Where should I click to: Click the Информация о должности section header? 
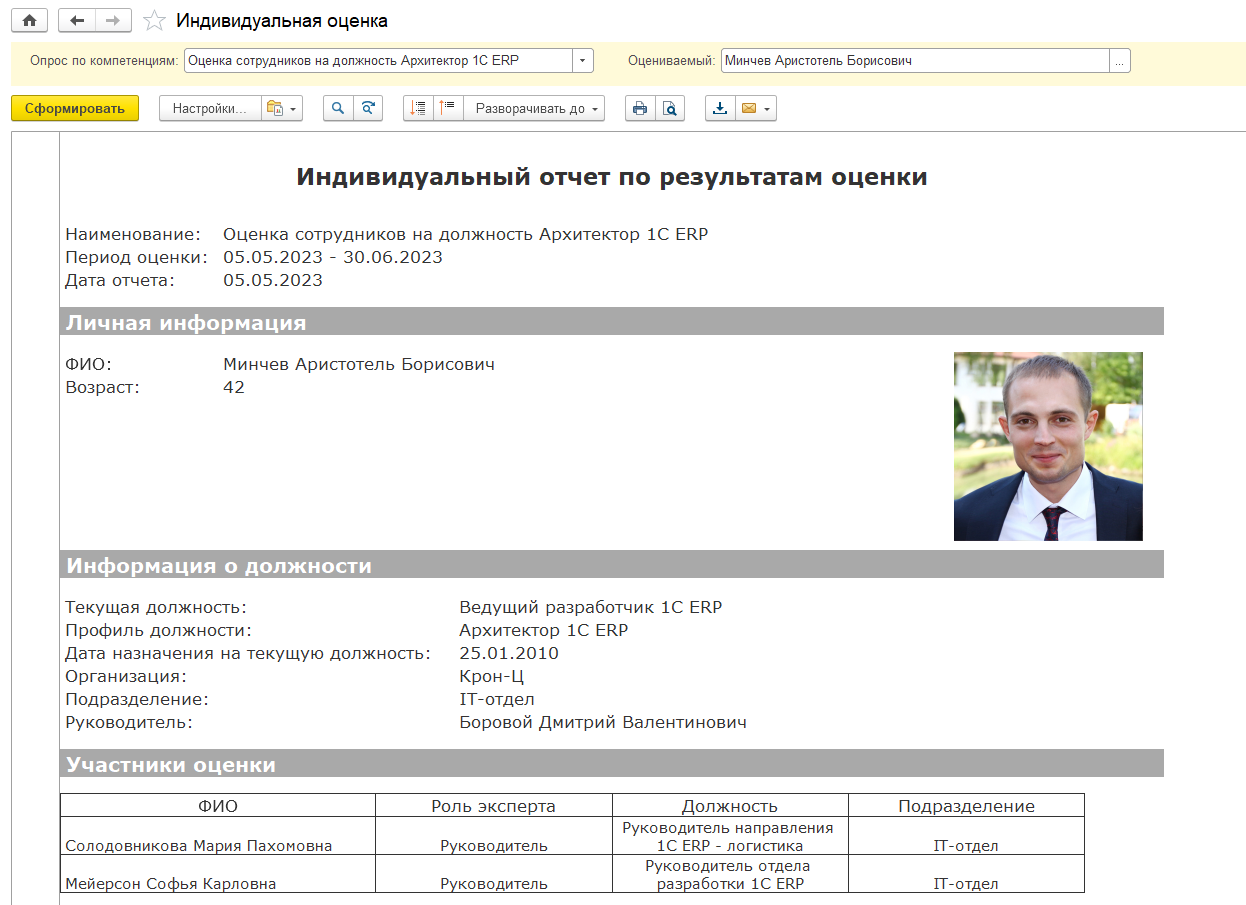tap(612, 565)
